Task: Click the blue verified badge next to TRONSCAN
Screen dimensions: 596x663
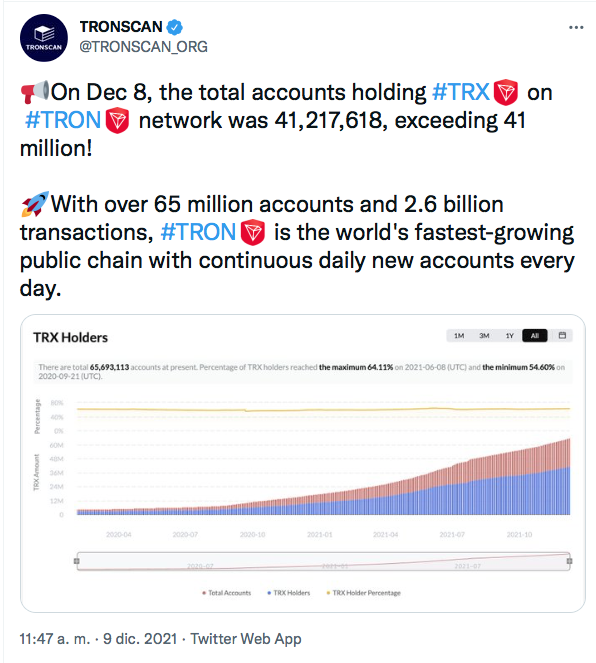Action: pos(175,27)
